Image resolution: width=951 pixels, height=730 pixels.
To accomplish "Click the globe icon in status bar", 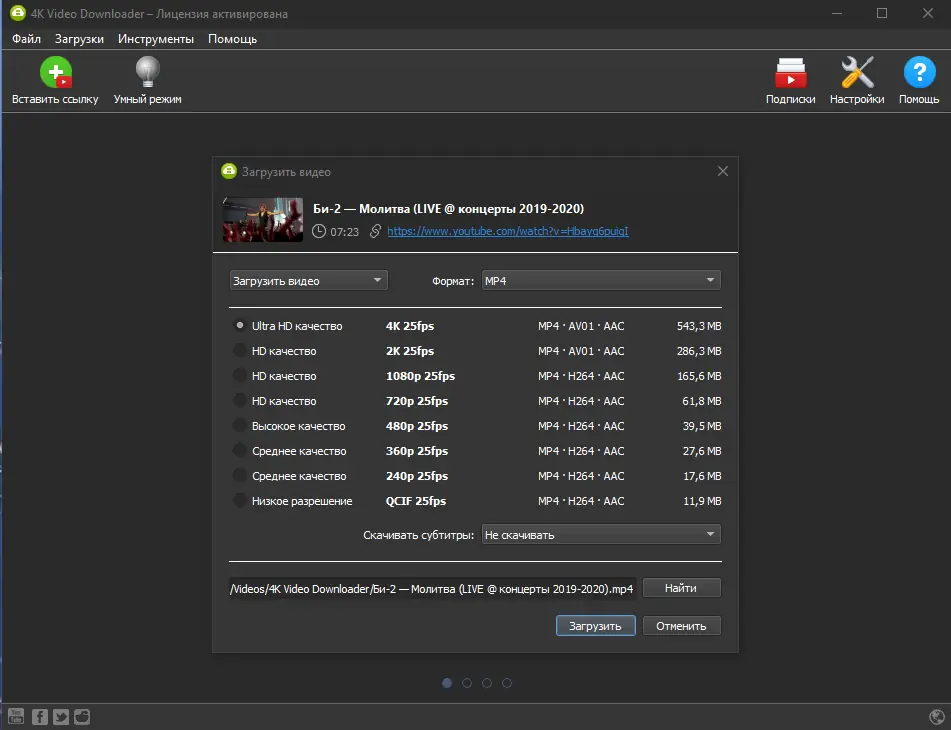I will click(937, 717).
